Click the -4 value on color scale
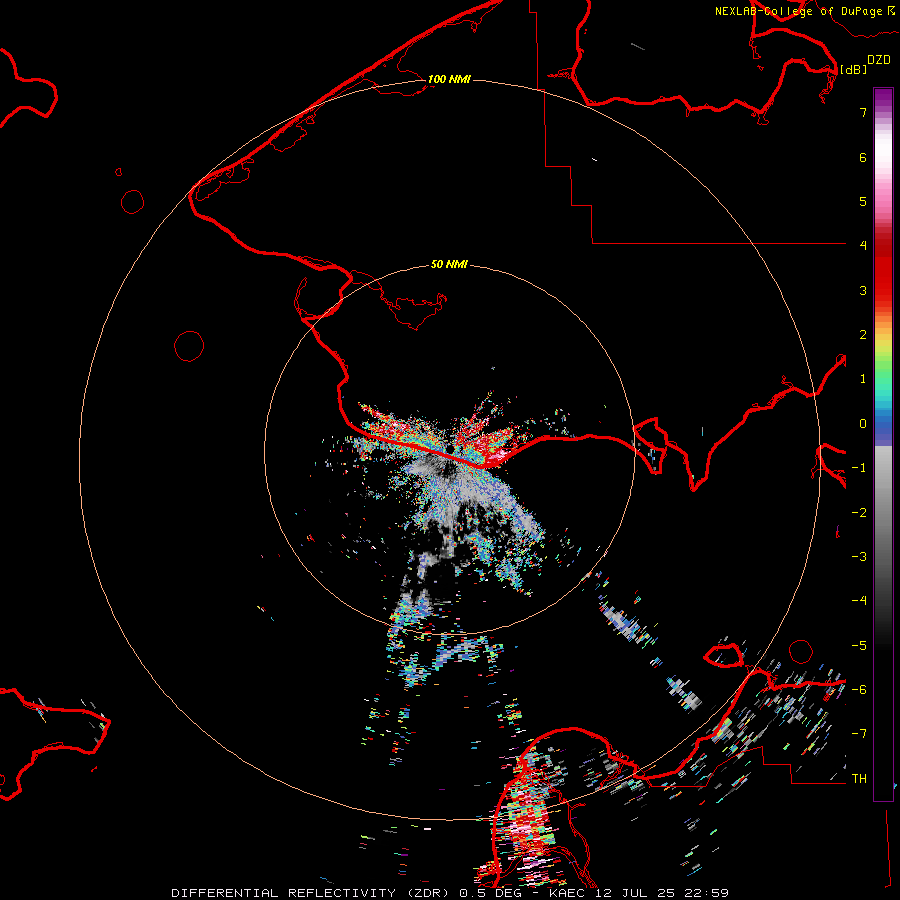Screen dimensions: 900x900 click(x=859, y=601)
